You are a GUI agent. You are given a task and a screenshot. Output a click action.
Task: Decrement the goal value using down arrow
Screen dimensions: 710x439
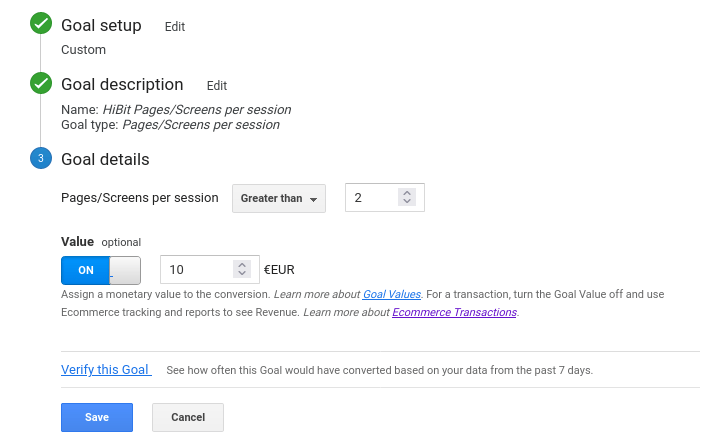coord(242,273)
